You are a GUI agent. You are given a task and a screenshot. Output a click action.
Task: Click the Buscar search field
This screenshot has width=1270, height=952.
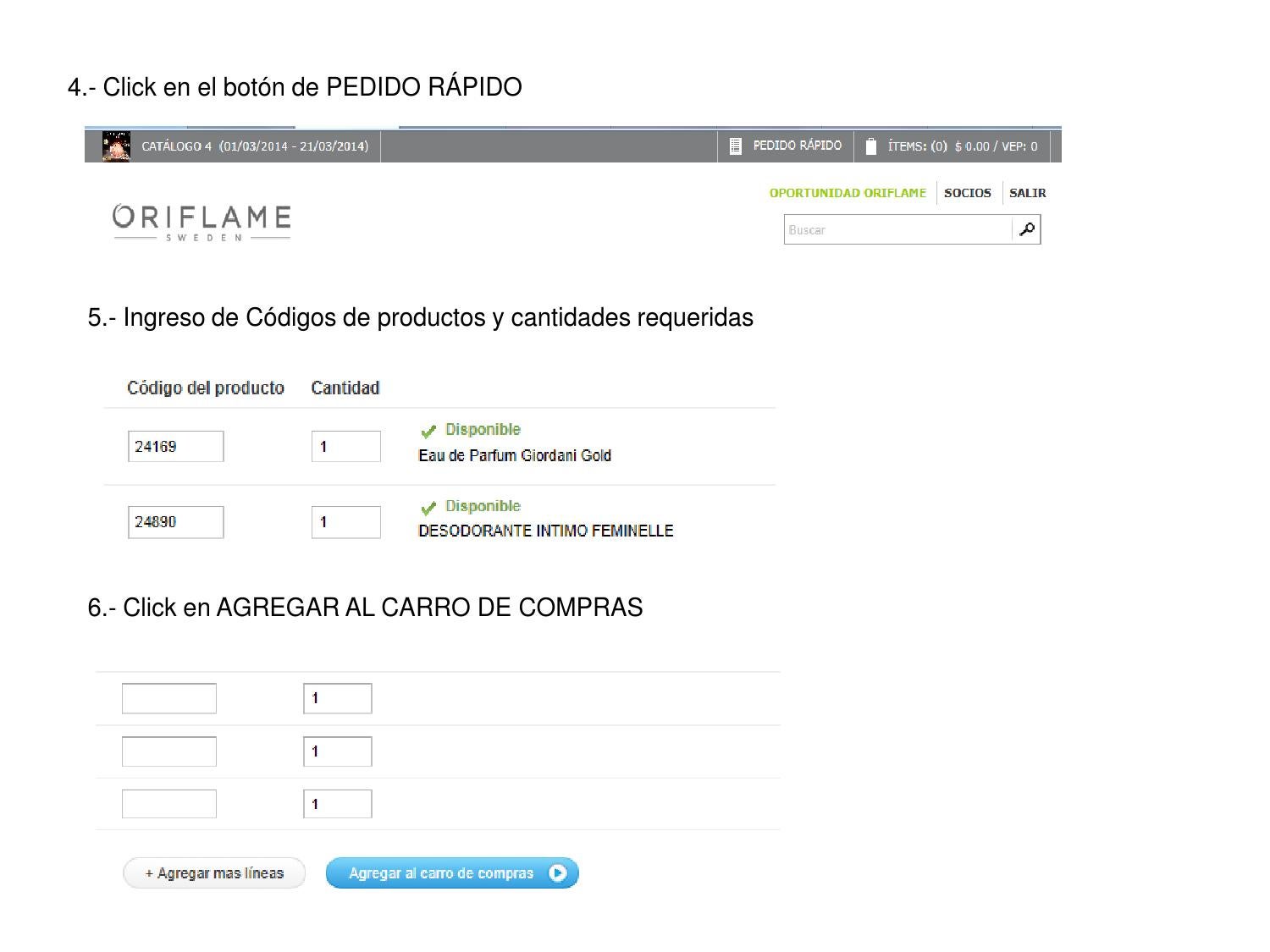(897, 229)
